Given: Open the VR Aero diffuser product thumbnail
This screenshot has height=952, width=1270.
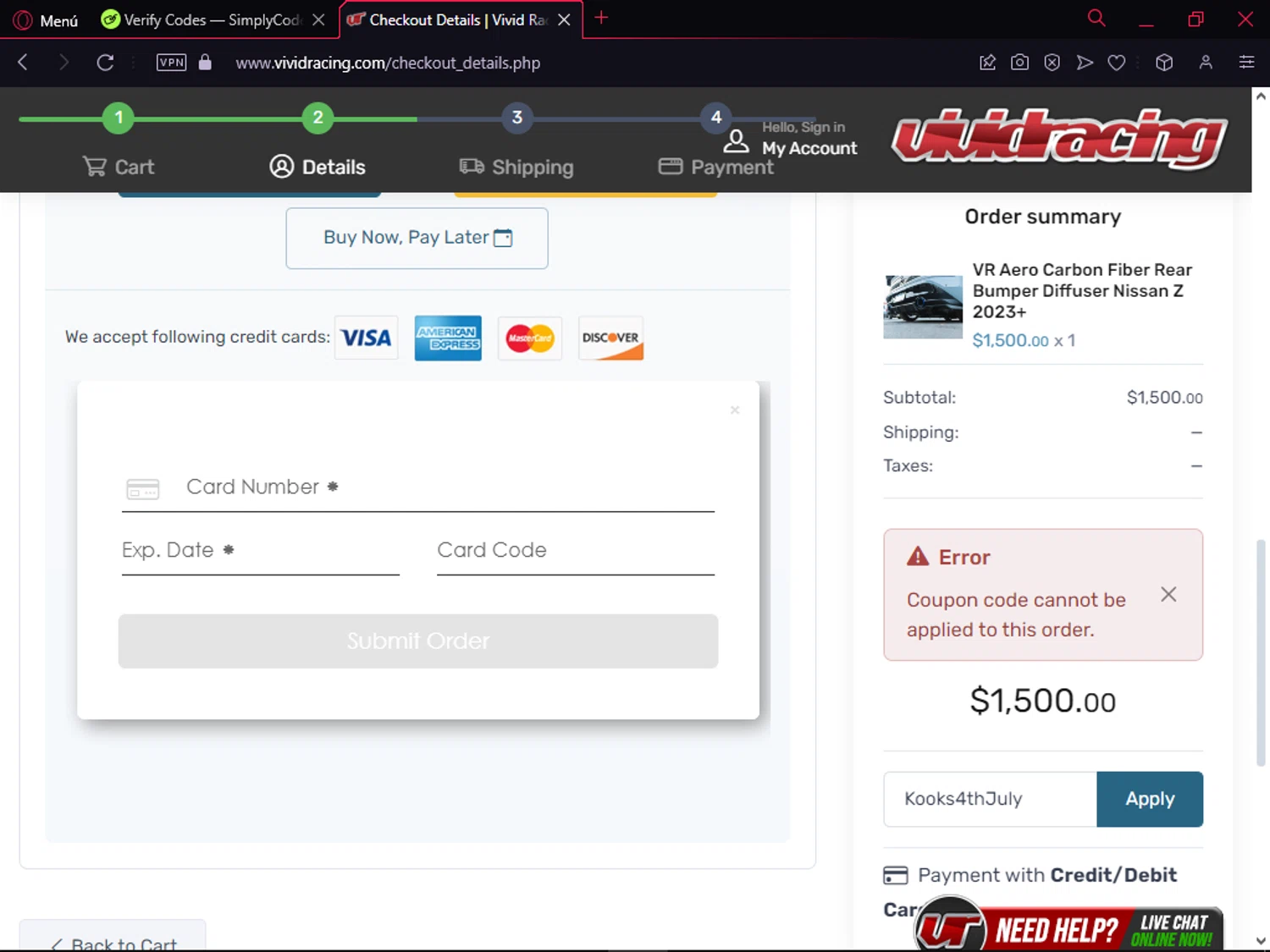Looking at the screenshot, I should [x=923, y=306].
